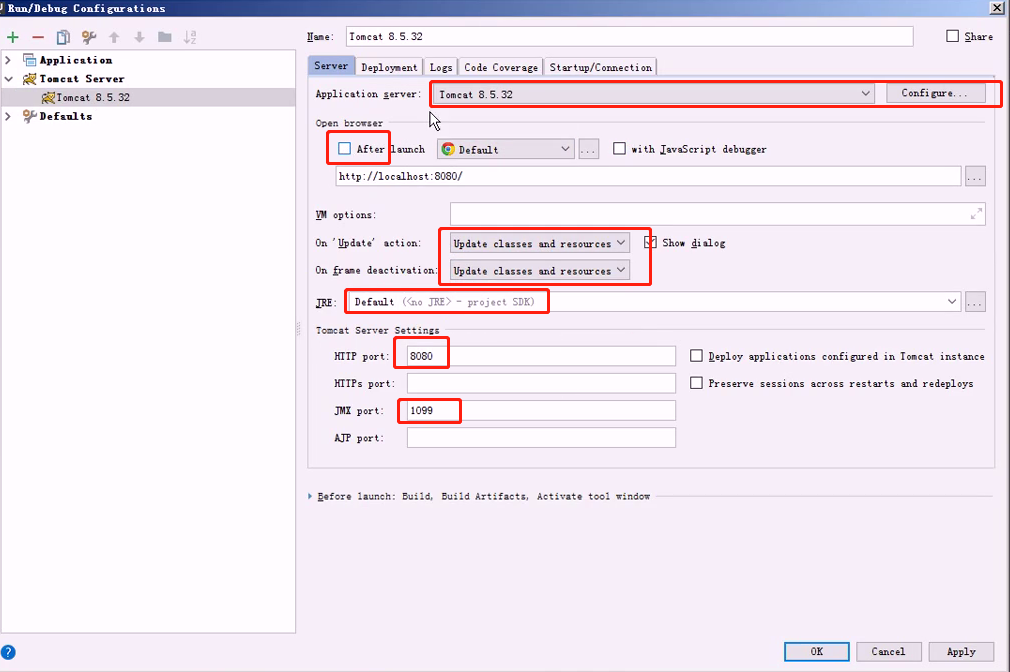Click the HTTPs port input field
This screenshot has height=672, width=1010.
tap(541, 383)
